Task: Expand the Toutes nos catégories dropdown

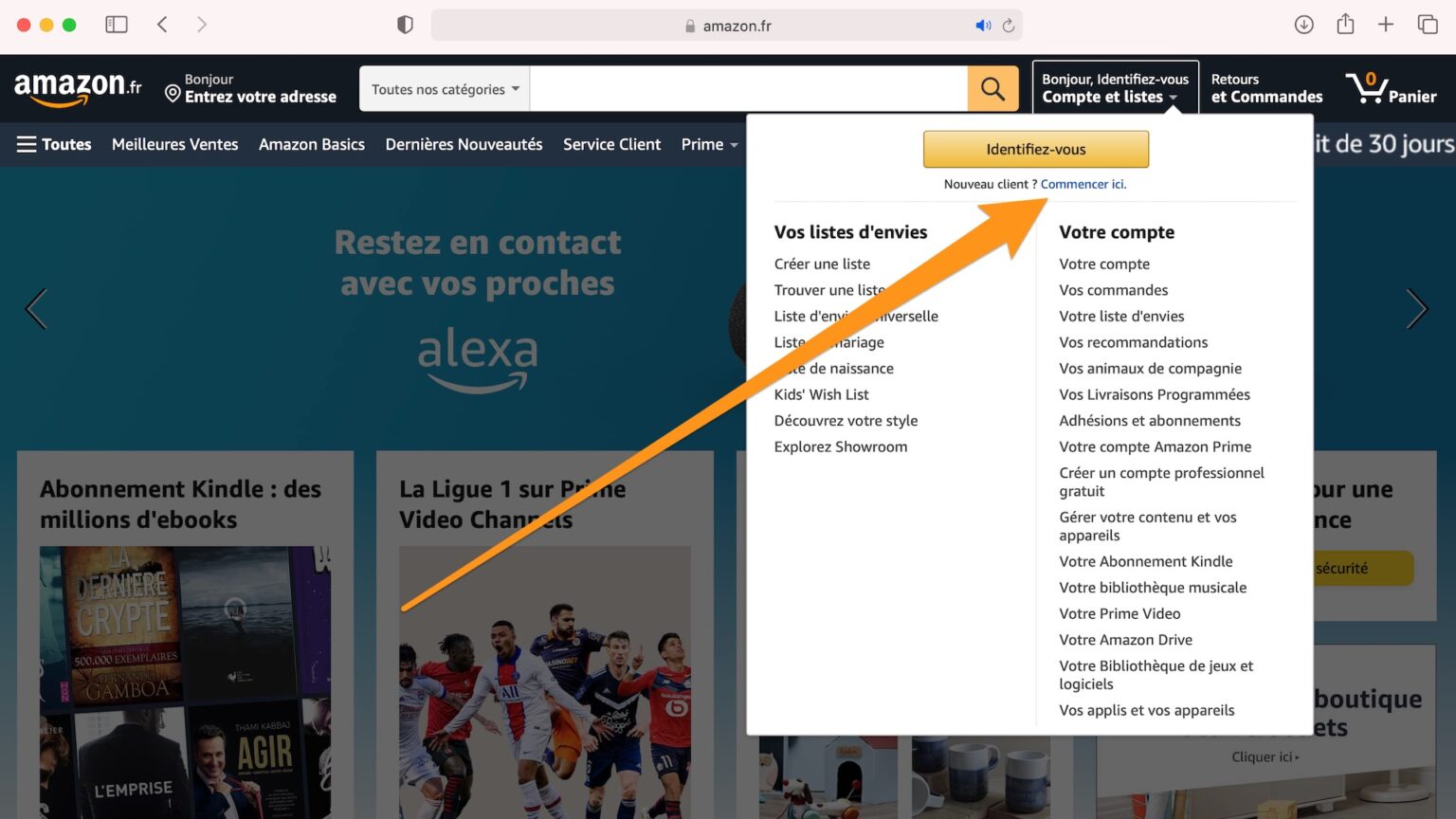Action: [x=445, y=89]
